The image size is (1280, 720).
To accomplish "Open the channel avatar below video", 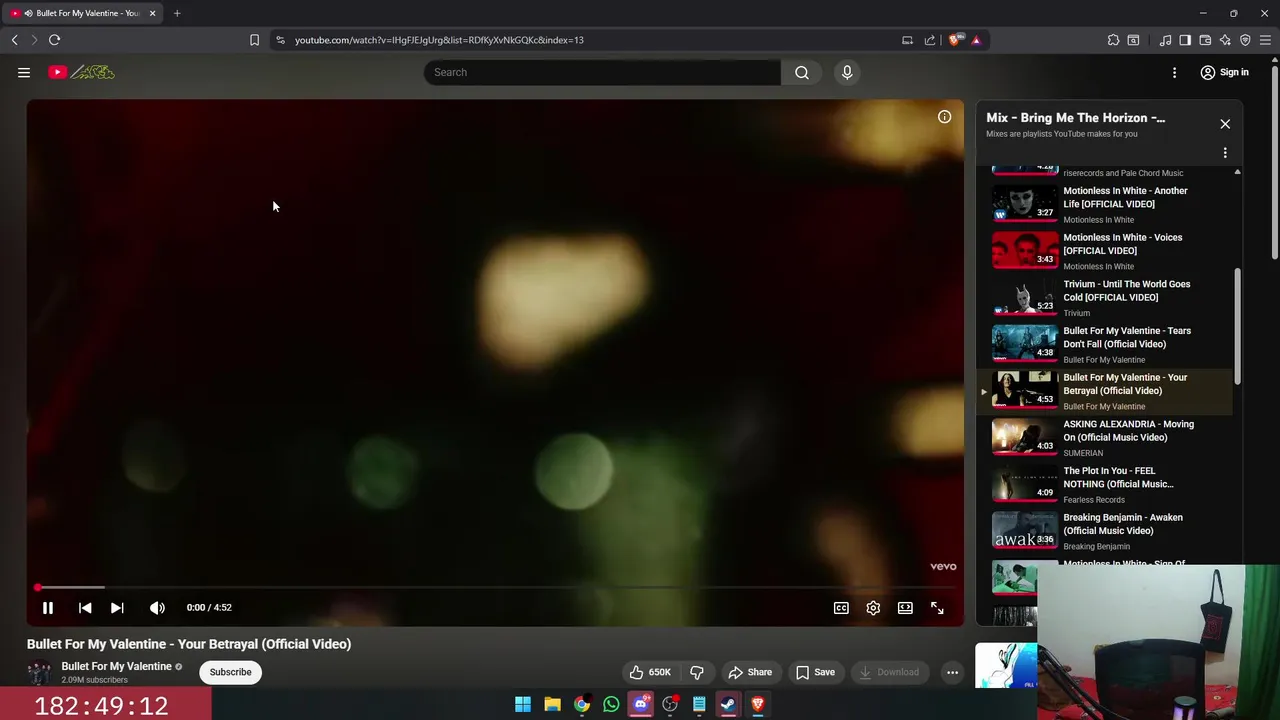I will pos(39,673).
